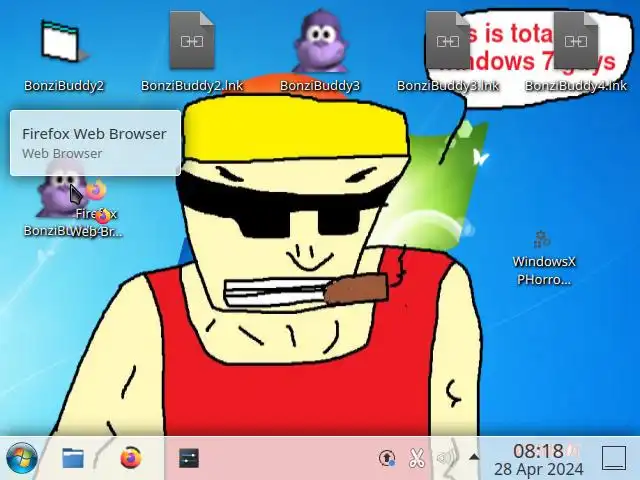Click the BonziBuddy2.lnk label text
640x480 pixels.
click(x=192, y=86)
